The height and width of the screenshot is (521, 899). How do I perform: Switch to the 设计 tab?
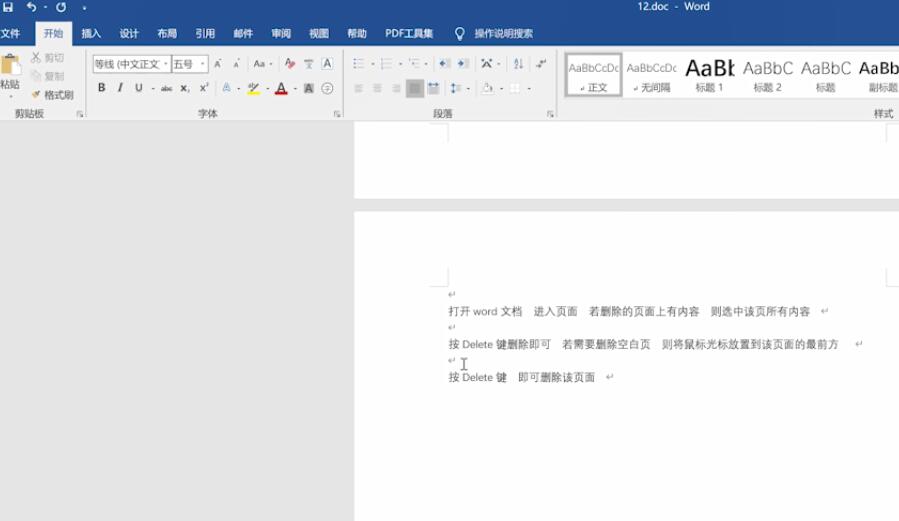pyautogui.click(x=129, y=34)
